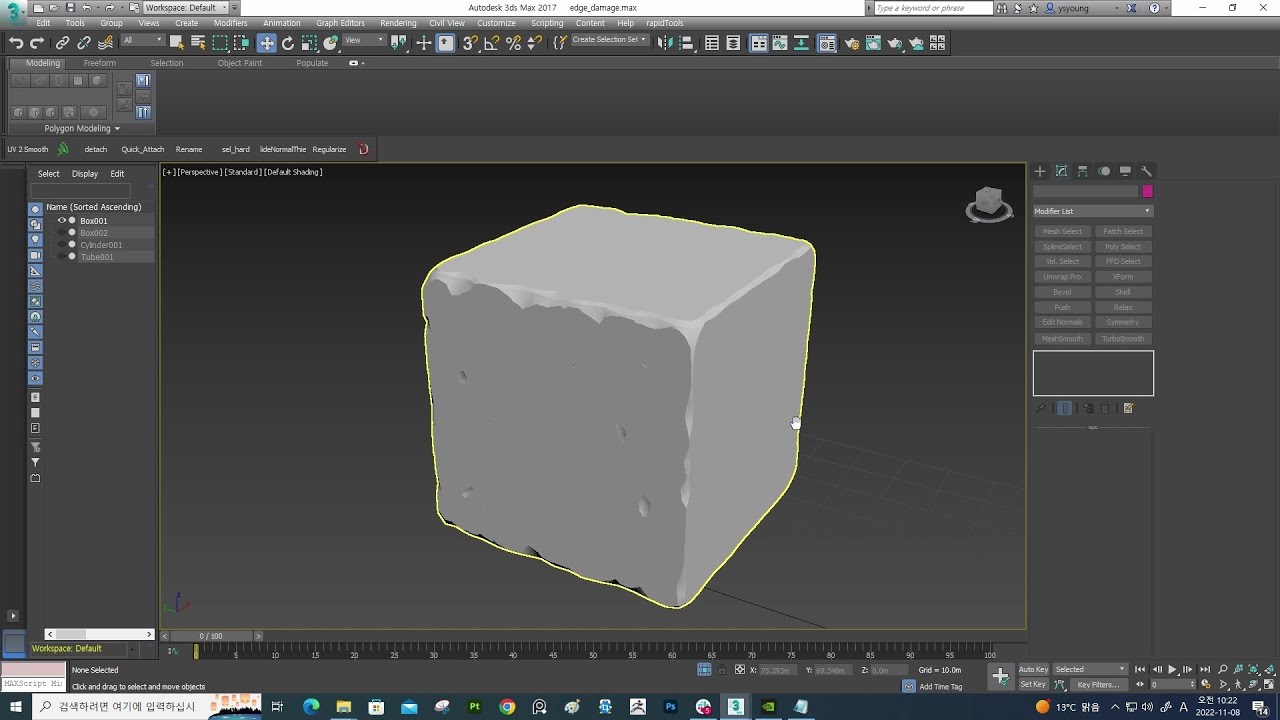Viewport: 1280px width, 720px height.
Task: Open the key mode Selected dropdown
Action: pos(1091,669)
